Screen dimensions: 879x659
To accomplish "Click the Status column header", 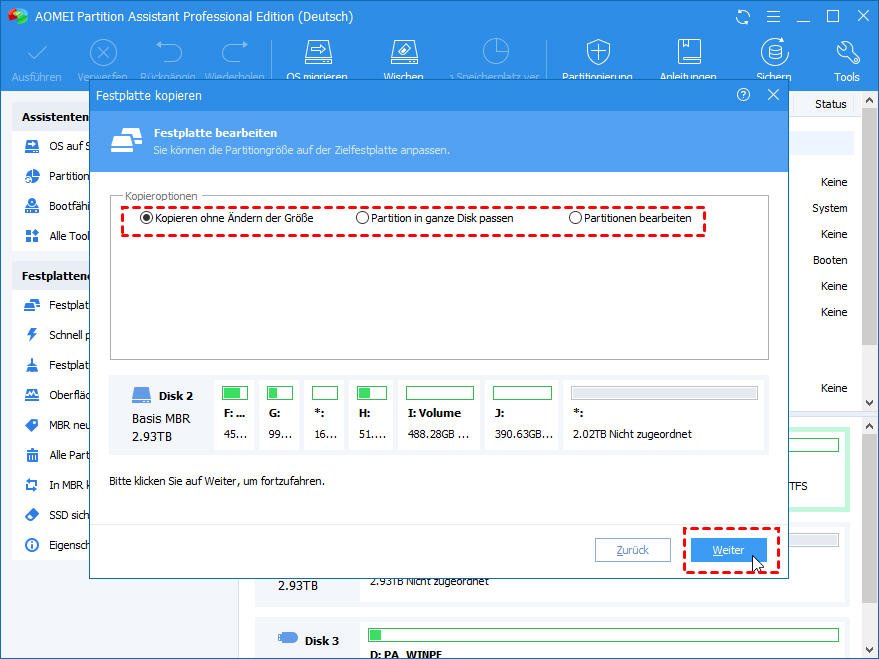I will [x=830, y=104].
